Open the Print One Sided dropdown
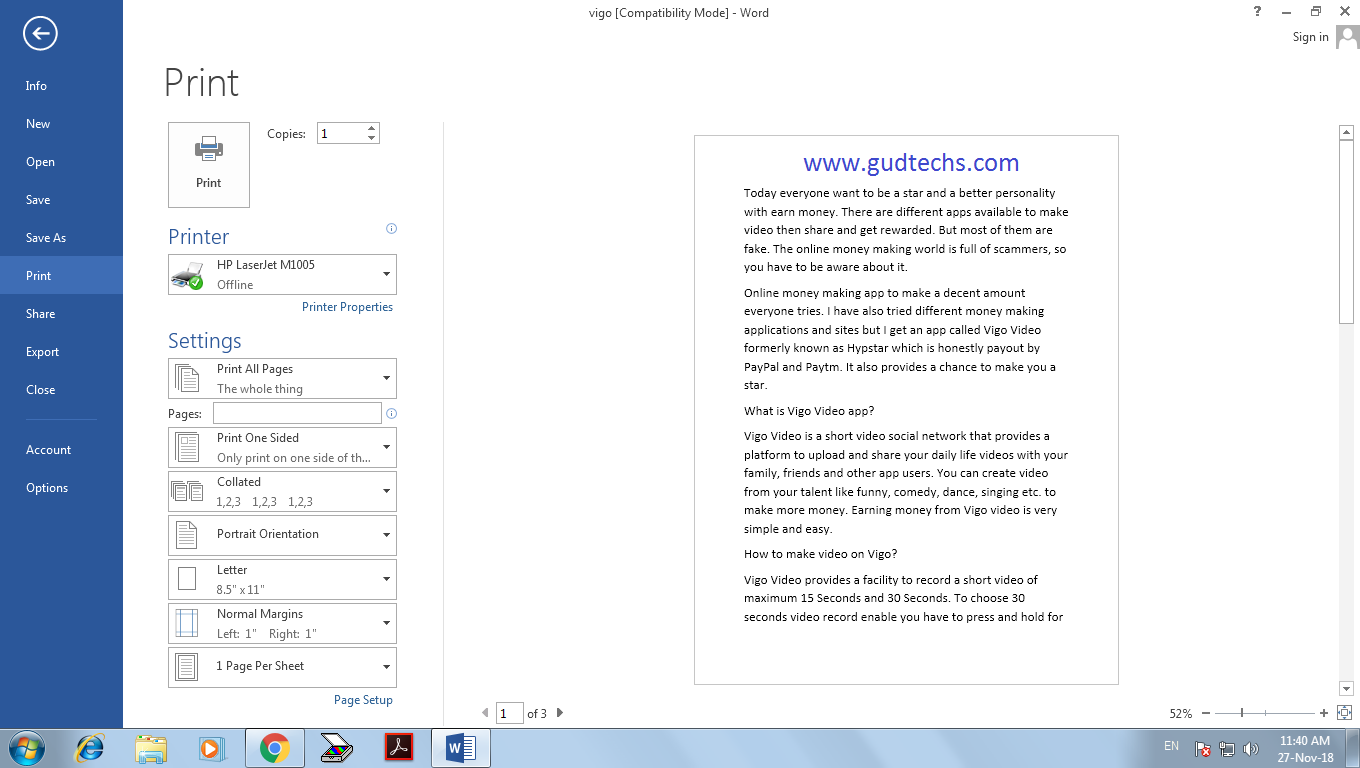This screenshot has width=1360, height=768. coord(282,447)
